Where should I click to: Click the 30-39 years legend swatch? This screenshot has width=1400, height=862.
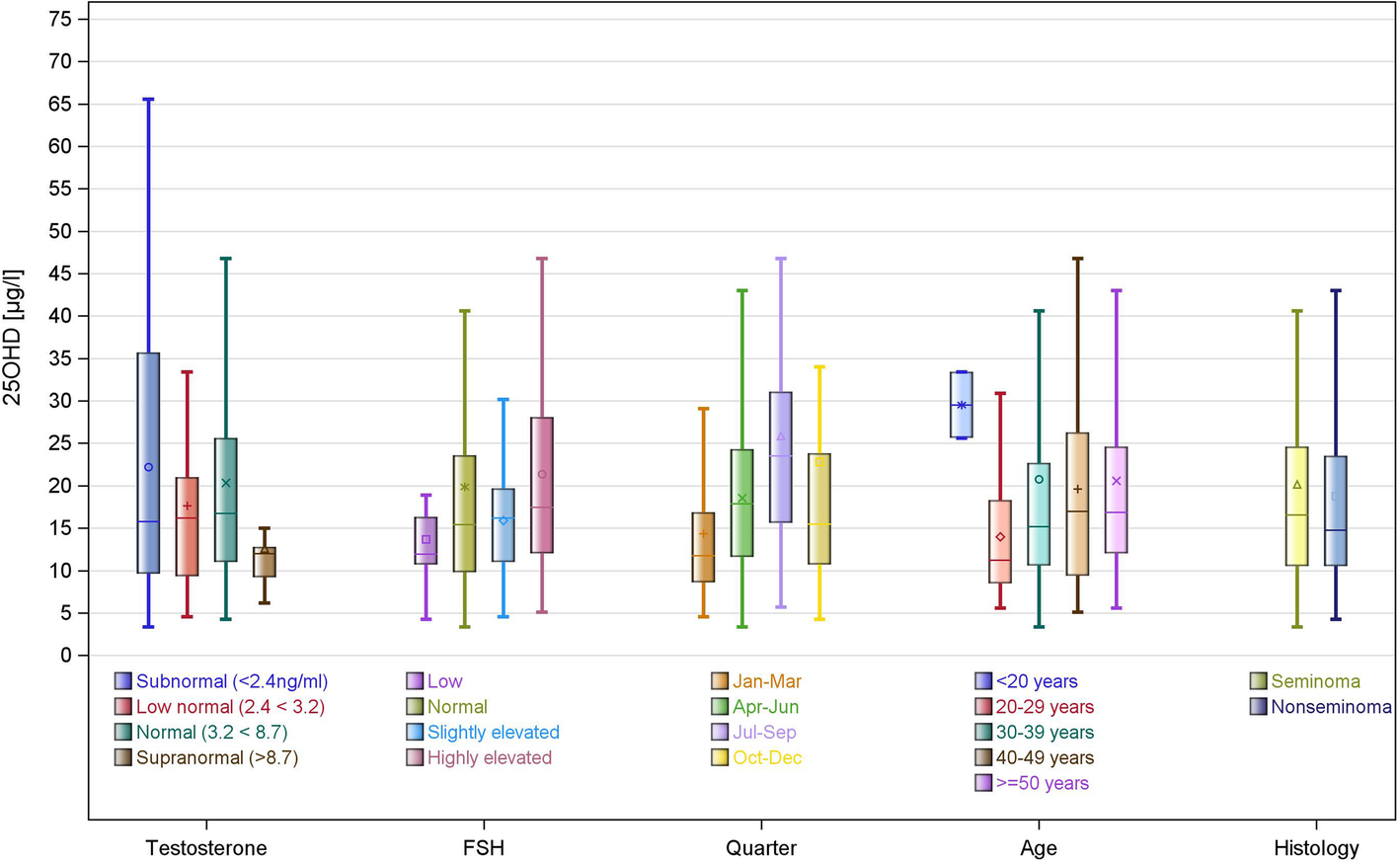tap(983, 733)
